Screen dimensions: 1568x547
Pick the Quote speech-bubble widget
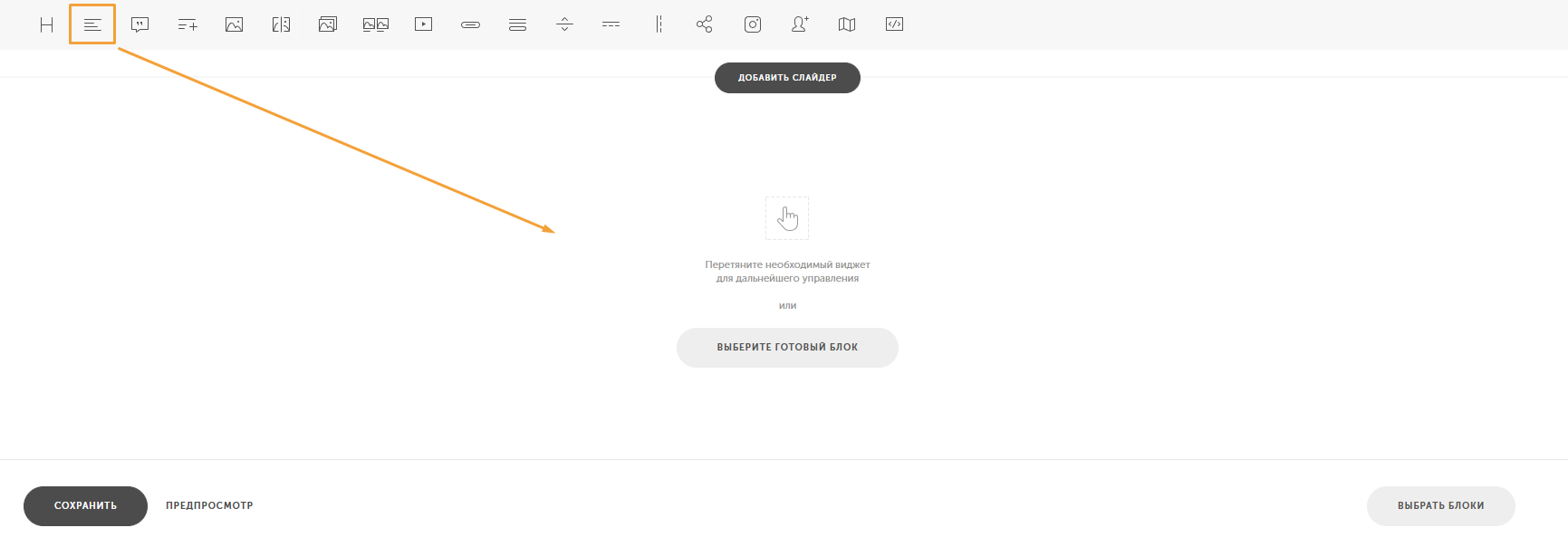click(139, 24)
